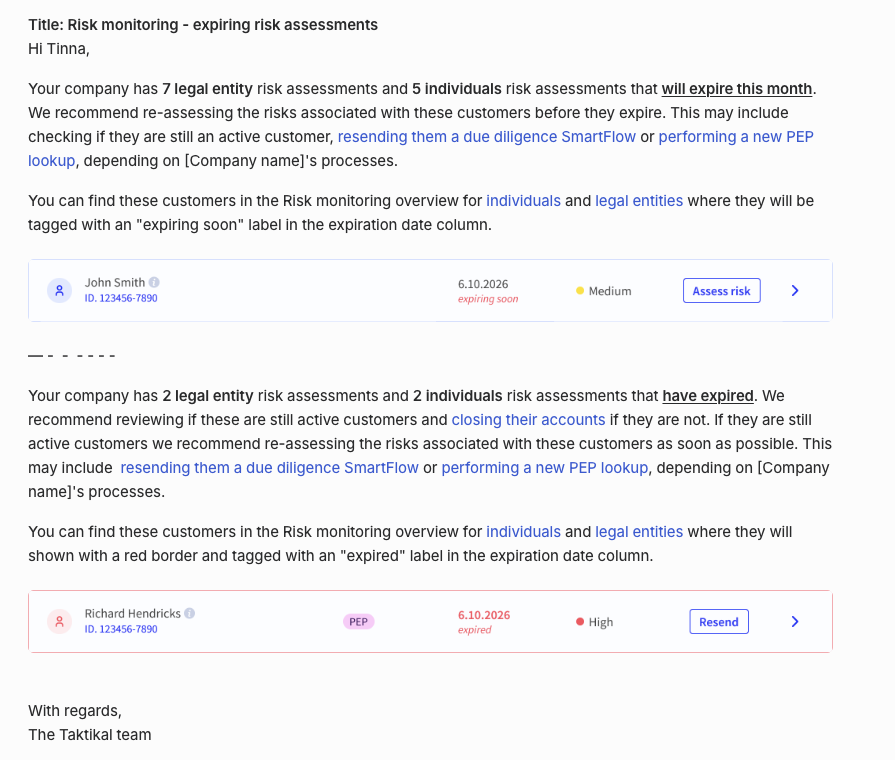Click Richard Hendricks' red person avatar icon
The height and width of the screenshot is (760, 895).
point(59,622)
